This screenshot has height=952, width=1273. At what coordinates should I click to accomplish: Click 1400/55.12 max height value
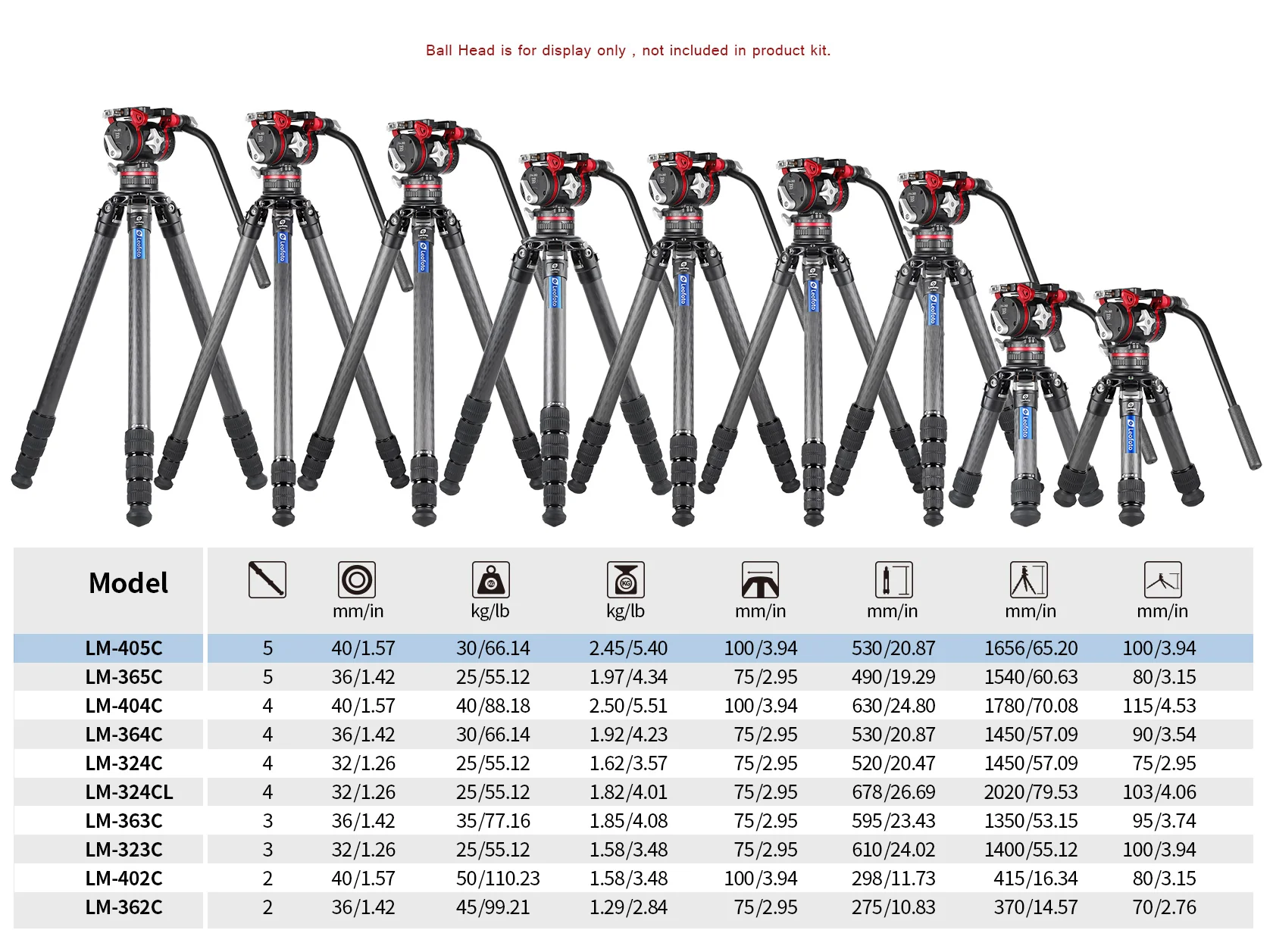[1031, 850]
